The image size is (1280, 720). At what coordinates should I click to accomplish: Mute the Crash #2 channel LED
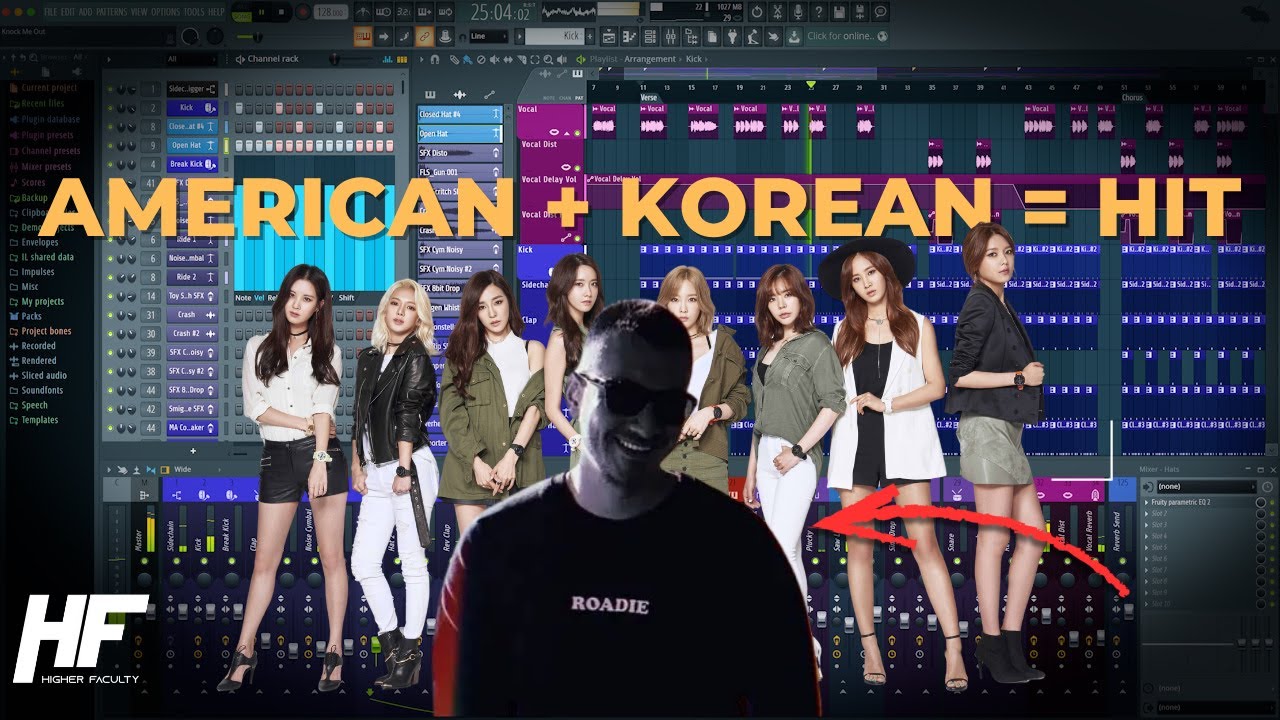109,334
